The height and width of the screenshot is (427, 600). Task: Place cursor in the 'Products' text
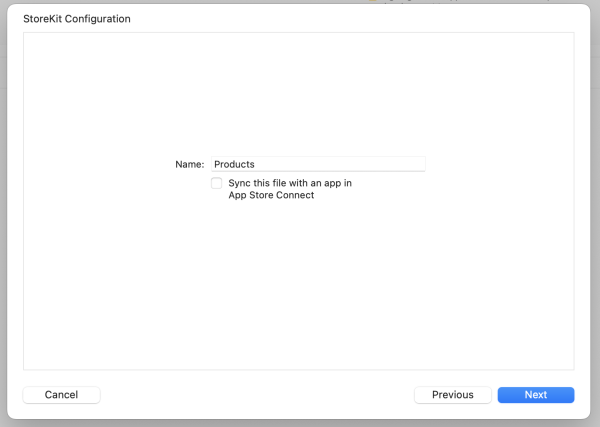click(x=235, y=164)
